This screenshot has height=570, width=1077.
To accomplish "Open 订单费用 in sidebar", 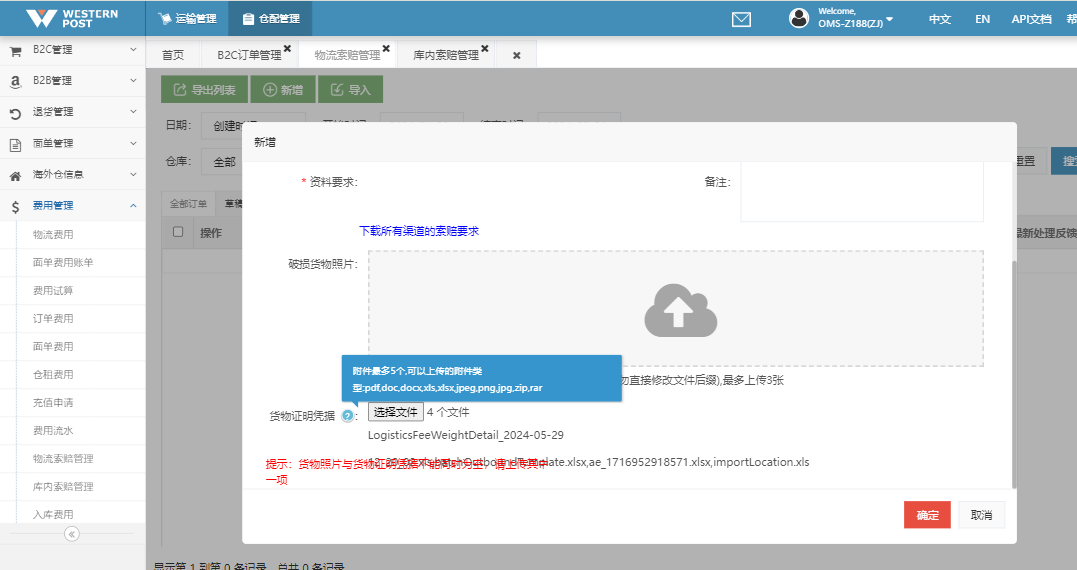I will click(x=53, y=319).
